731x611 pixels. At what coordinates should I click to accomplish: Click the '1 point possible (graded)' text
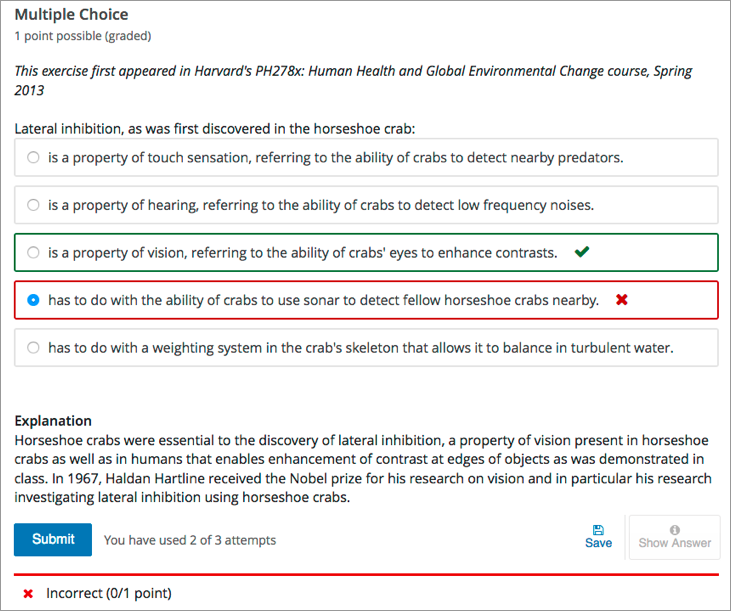(82, 36)
